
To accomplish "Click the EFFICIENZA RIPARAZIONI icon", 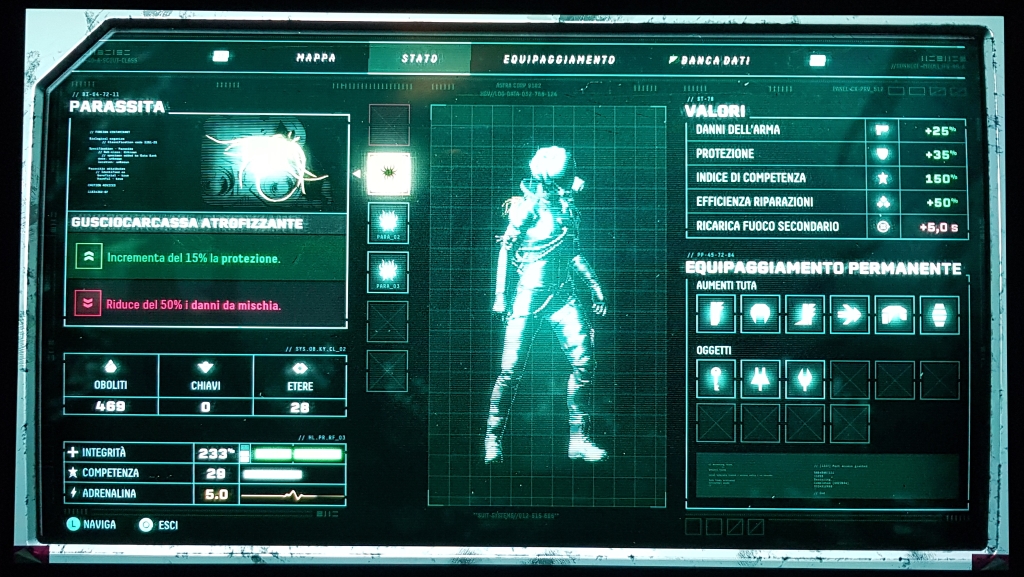I will [x=882, y=202].
